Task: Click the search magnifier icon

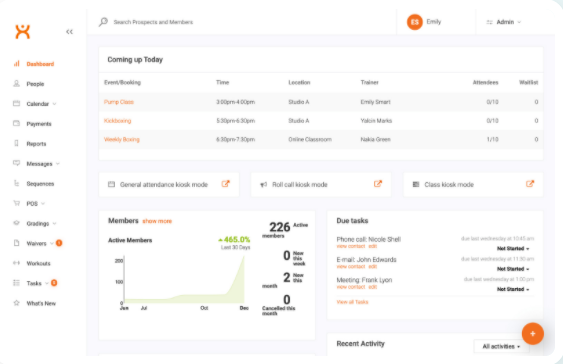Action: coord(103,22)
